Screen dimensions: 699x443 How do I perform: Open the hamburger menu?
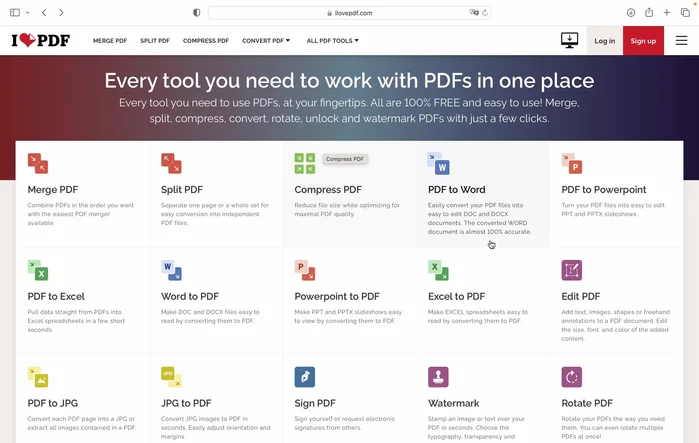681,41
